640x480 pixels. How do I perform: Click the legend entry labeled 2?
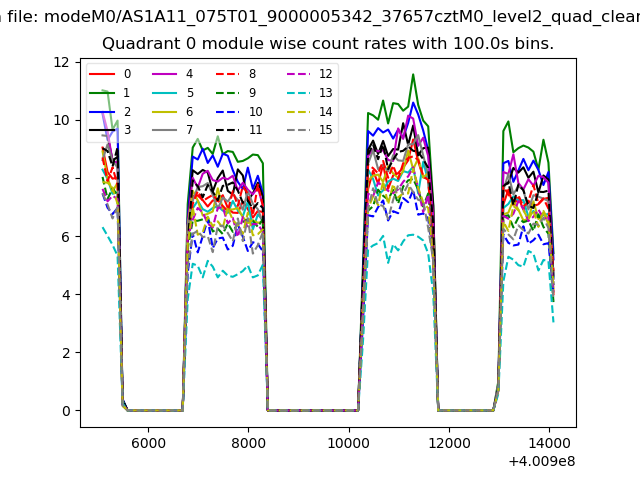point(110,112)
